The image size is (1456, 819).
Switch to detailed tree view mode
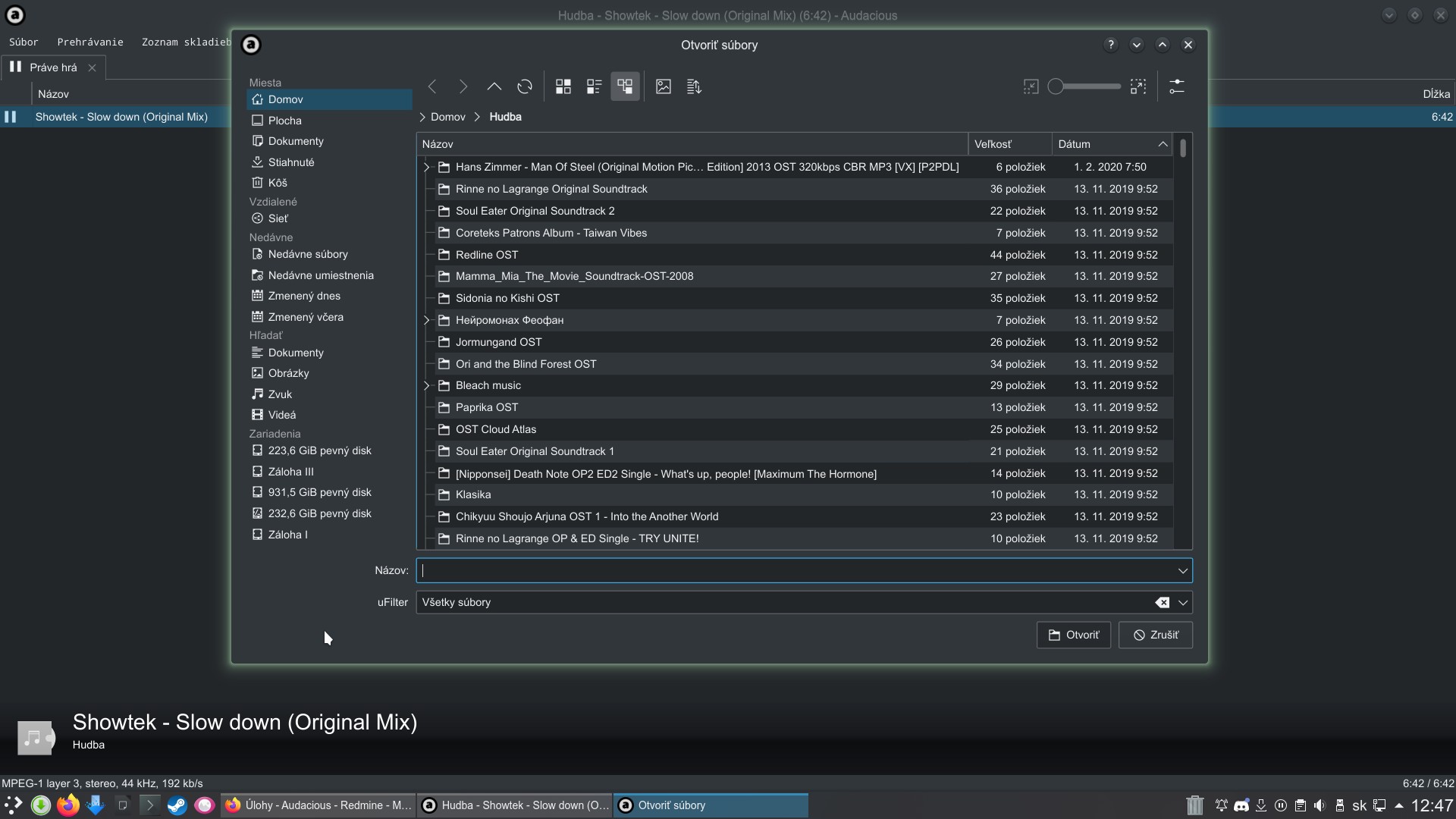(625, 86)
